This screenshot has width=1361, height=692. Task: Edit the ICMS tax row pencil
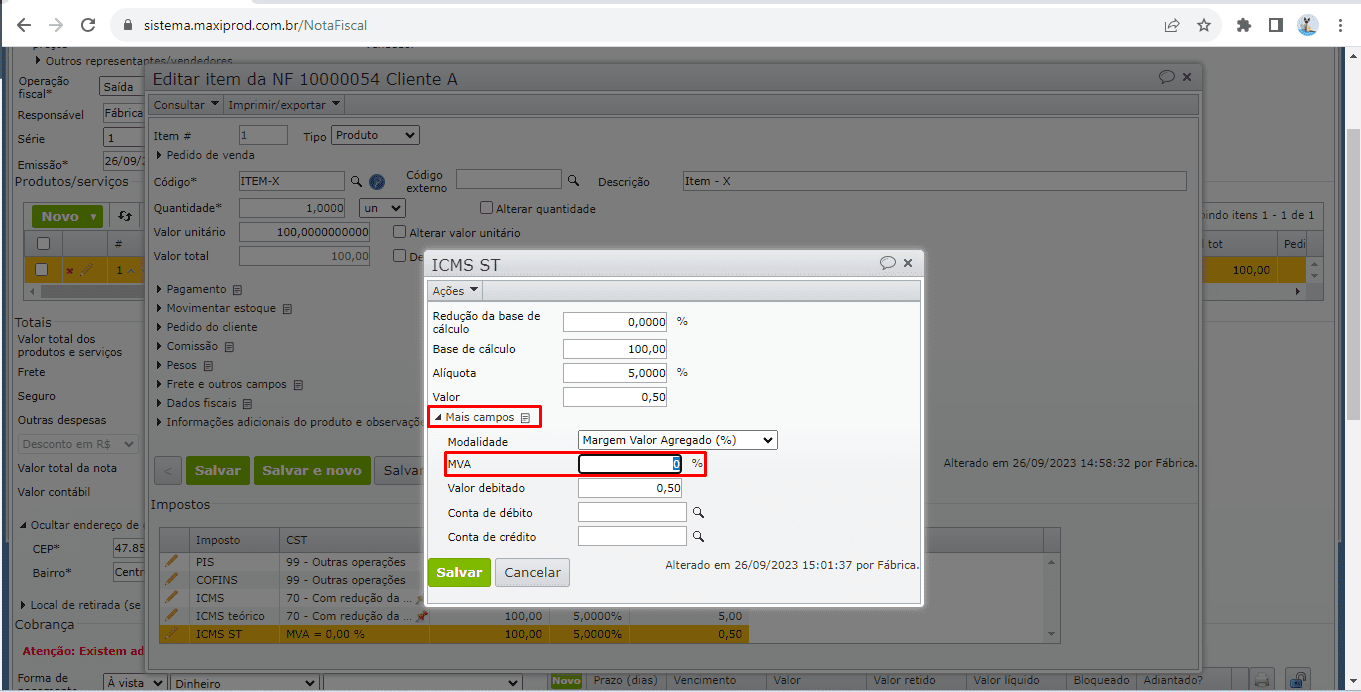(x=172, y=597)
